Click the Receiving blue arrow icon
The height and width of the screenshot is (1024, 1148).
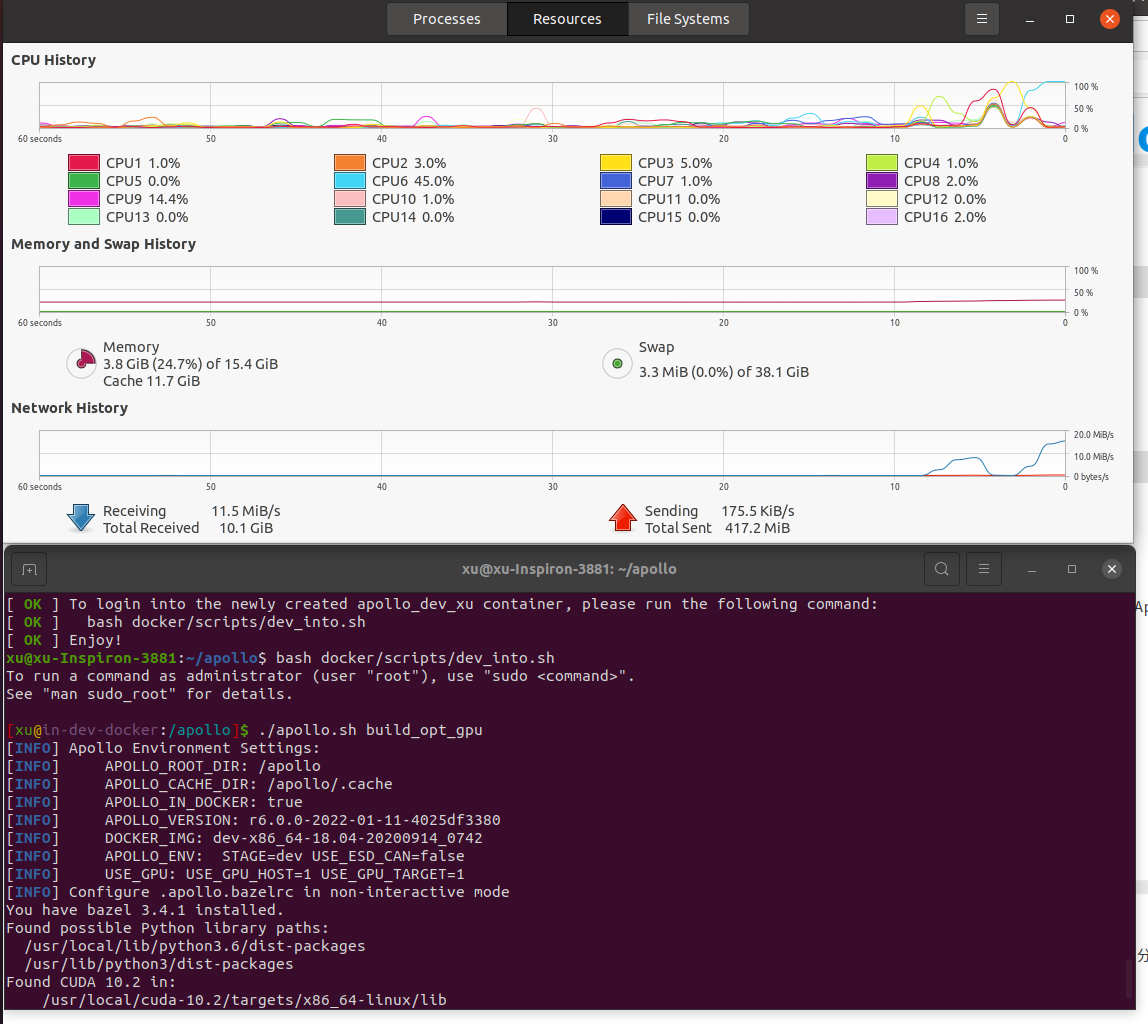click(x=81, y=517)
